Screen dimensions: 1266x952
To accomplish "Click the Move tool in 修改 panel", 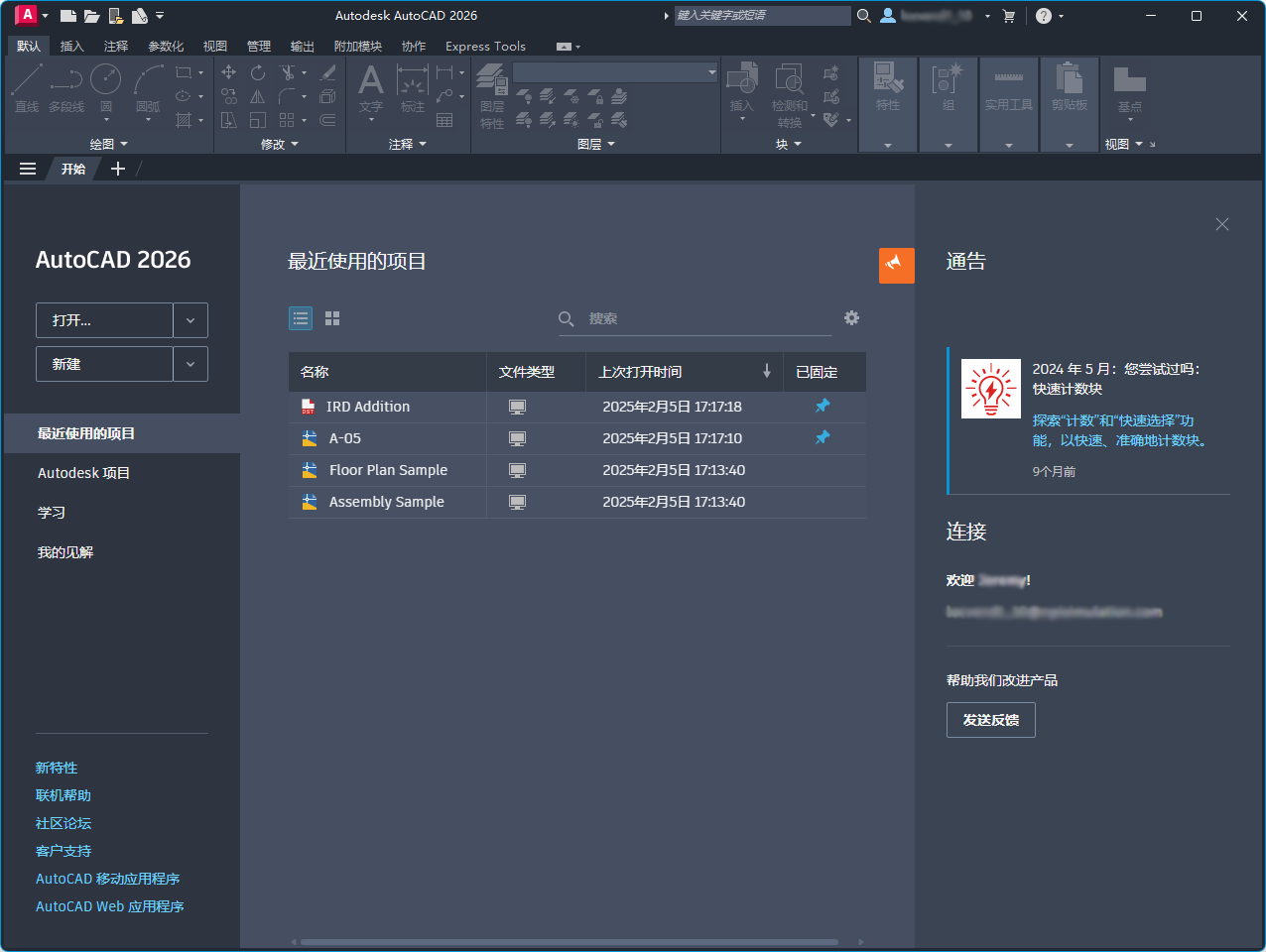I will (229, 72).
